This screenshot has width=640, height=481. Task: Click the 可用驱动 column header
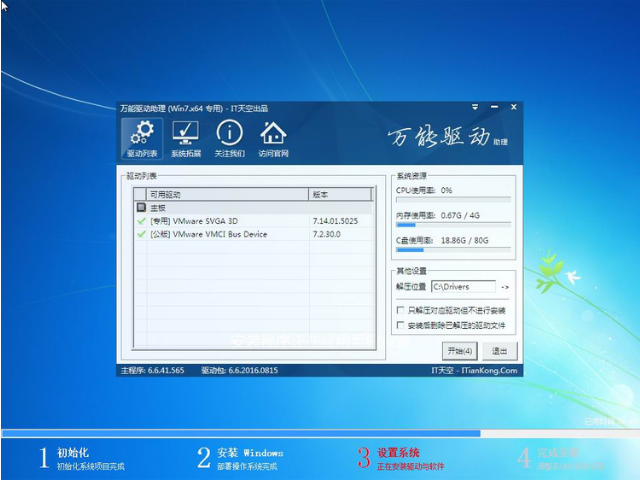(227, 194)
